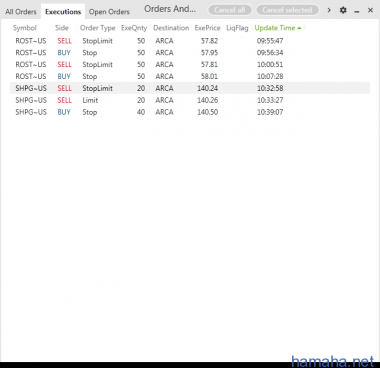
Task: Click the 57.82 execution price
Action: coord(209,41)
